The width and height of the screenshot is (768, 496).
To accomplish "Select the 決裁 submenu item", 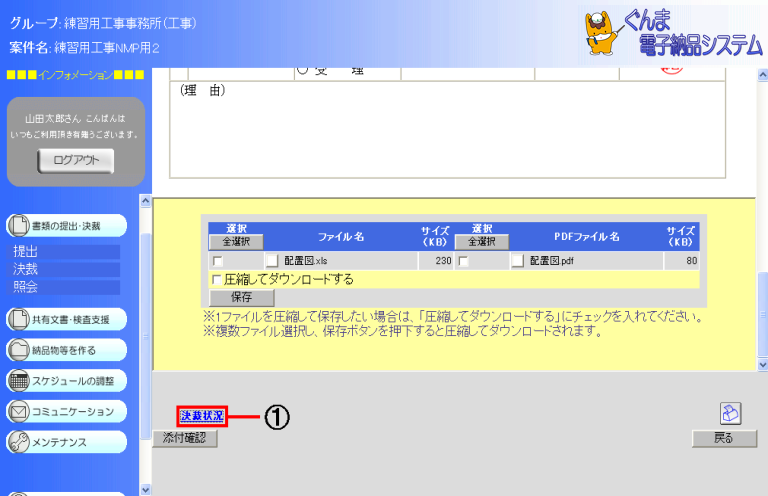I will 64,269.
